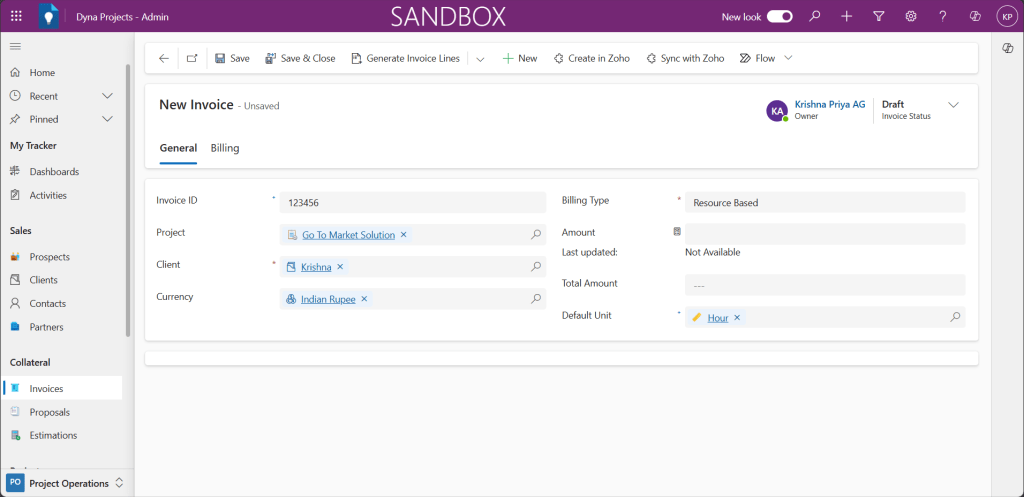Open Estimations in the sidebar
The height and width of the screenshot is (497, 1024).
pos(53,435)
